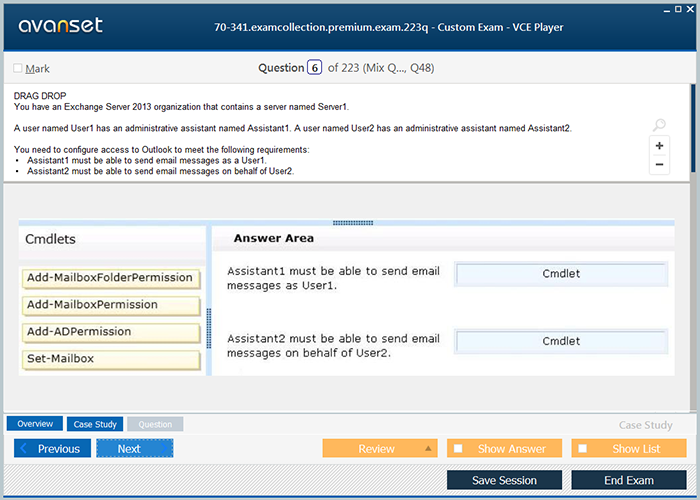The height and width of the screenshot is (500, 700).
Task: Click the magnifier search icon
Action: pos(659,125)
